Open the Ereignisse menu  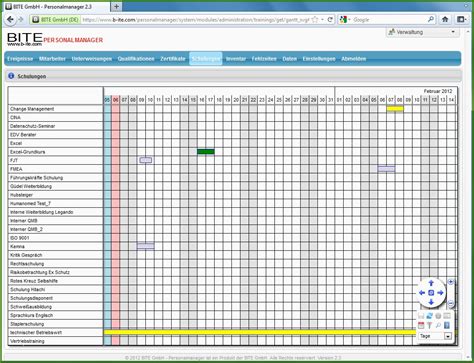pyautogui.click(x=20, y=59)
